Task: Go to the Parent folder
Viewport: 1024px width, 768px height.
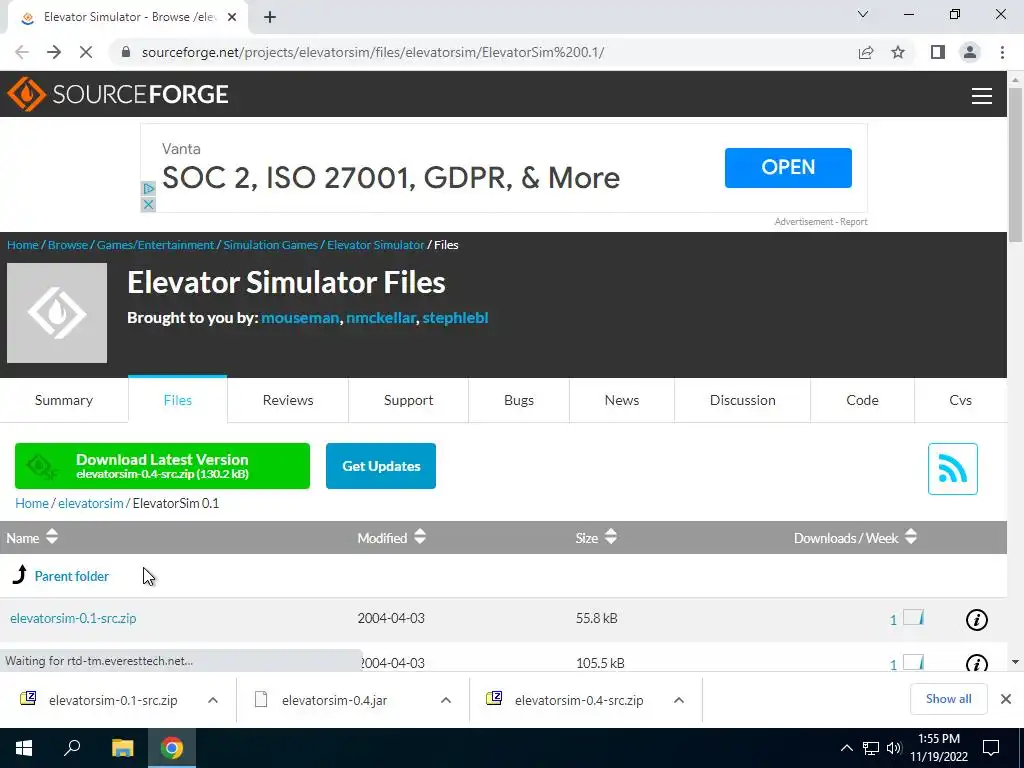Action: [72, 576]
